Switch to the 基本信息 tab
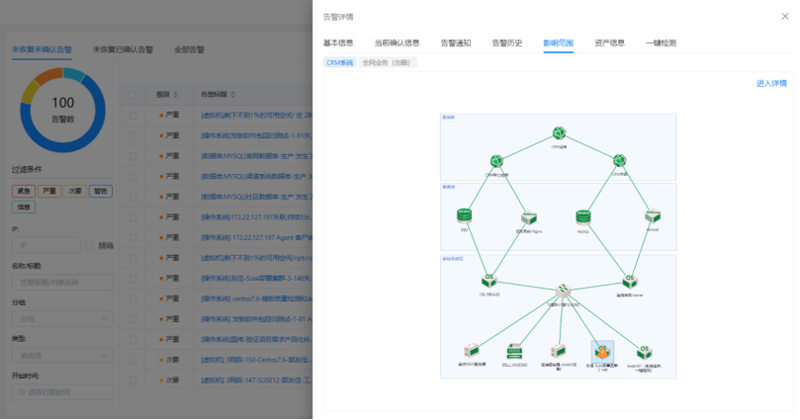 pos(338,43)
